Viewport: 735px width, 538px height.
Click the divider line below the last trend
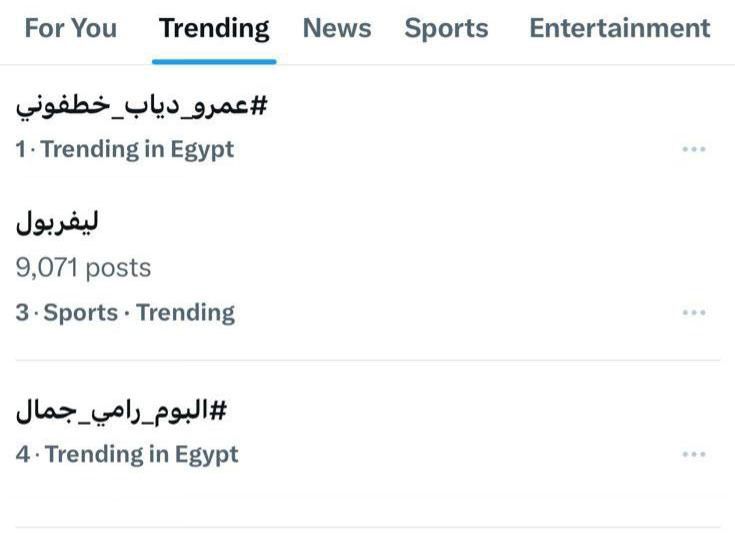pyautogui.click(x=367, y=527)
